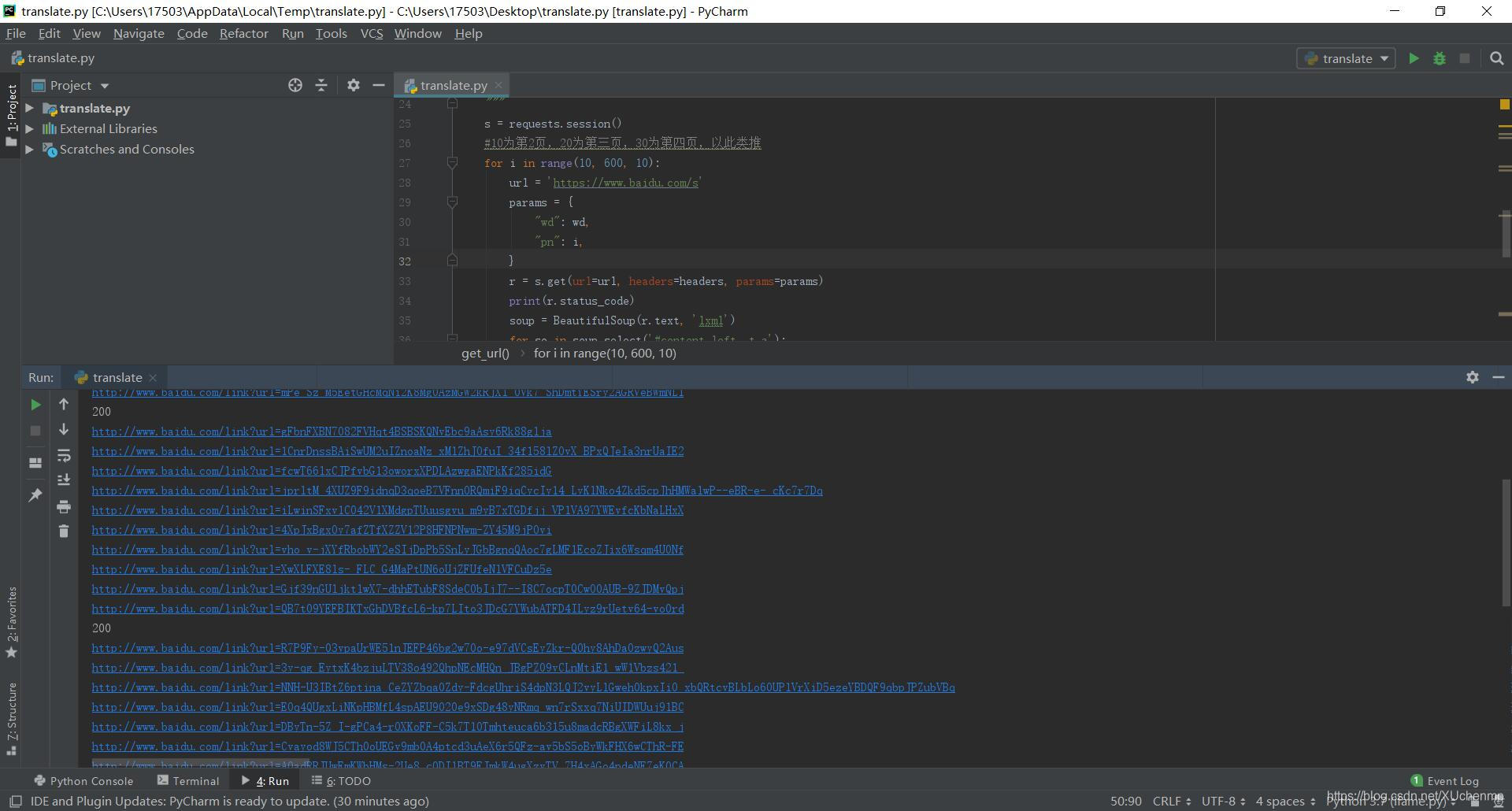The width and height of the screenshot is (1512, 811).
Task: Pin the Run tab
Action: pos(35,495)
